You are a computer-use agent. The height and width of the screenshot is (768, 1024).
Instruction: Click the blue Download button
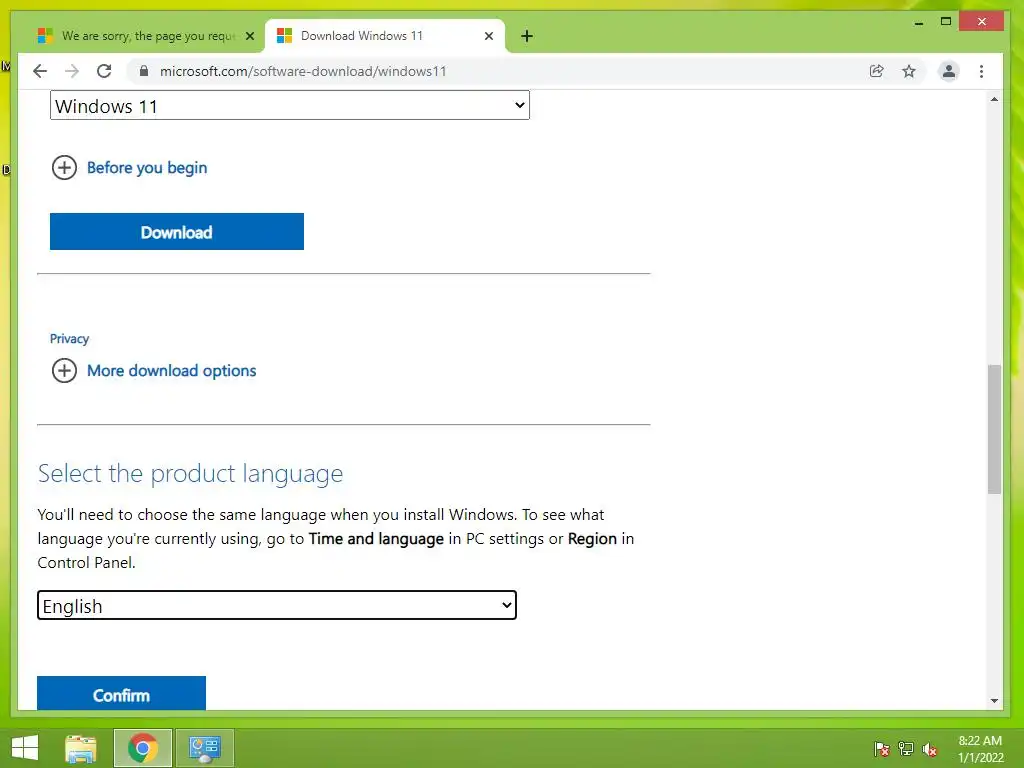[x=176, y=232]
